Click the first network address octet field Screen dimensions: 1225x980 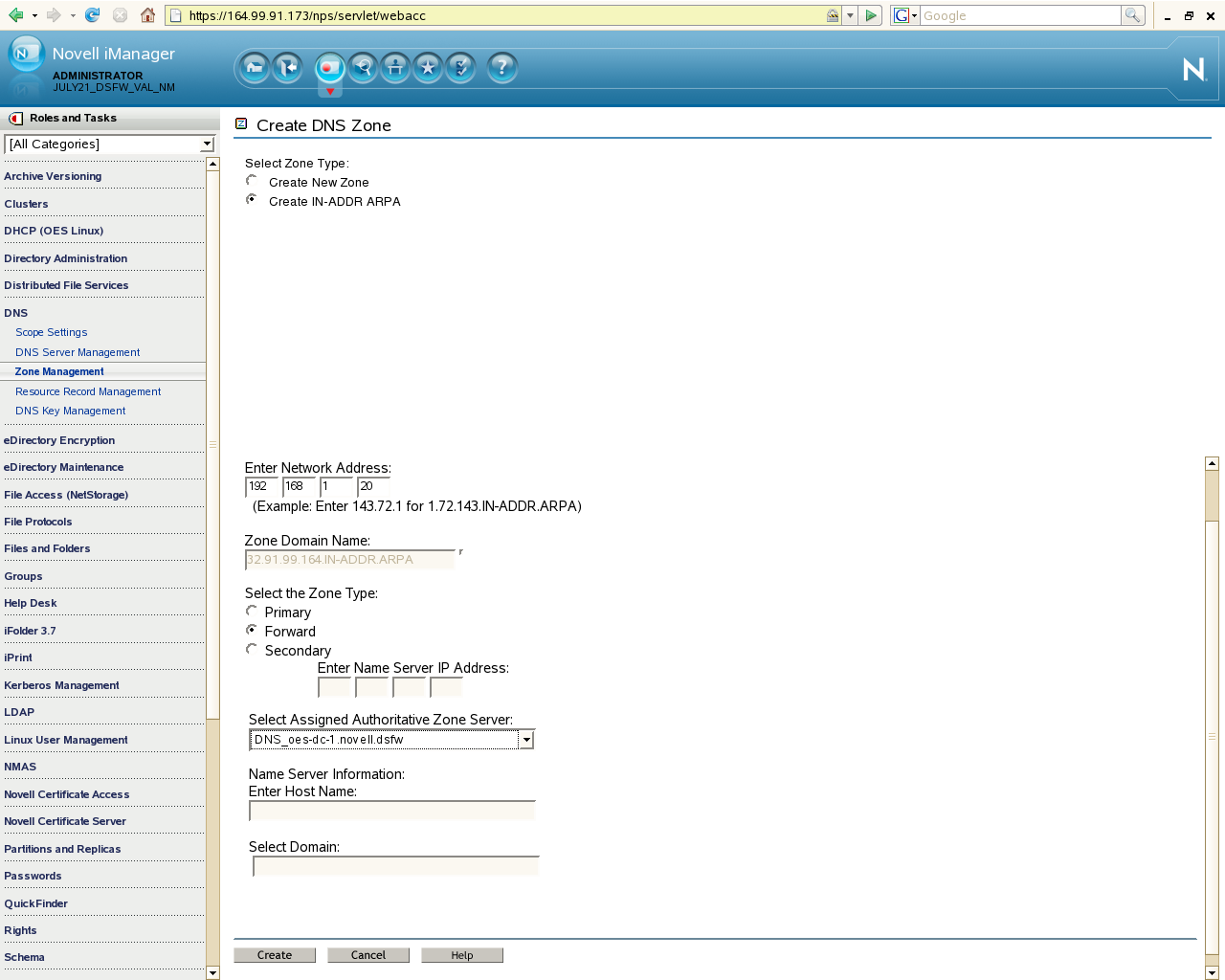(262, 486)
